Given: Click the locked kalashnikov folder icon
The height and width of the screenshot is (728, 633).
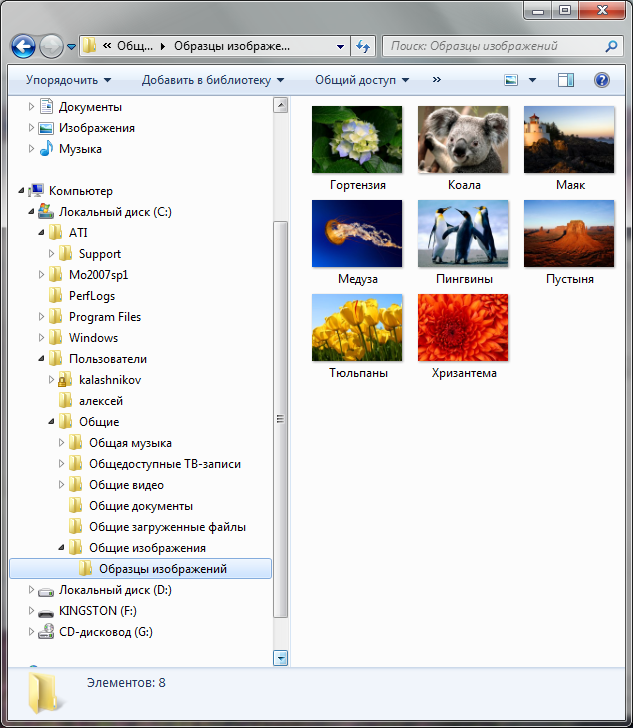Looking at the screenshot, I should 65,380.
